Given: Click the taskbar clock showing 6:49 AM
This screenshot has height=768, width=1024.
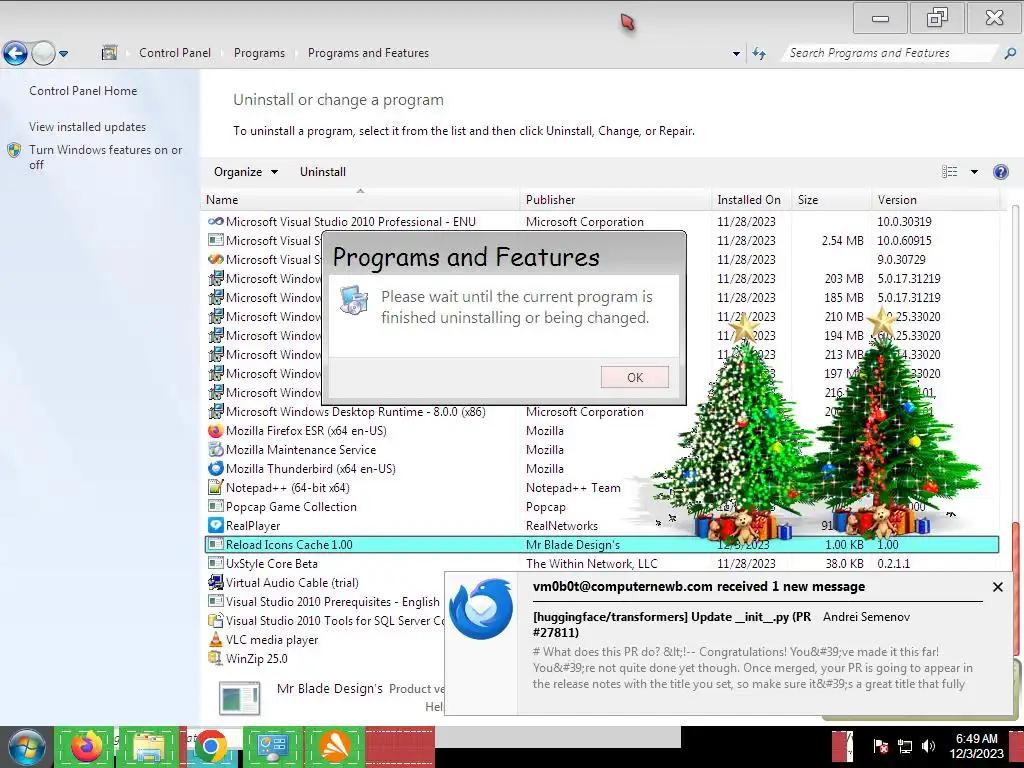Looking at the screenshot, I should pos(976,746).
